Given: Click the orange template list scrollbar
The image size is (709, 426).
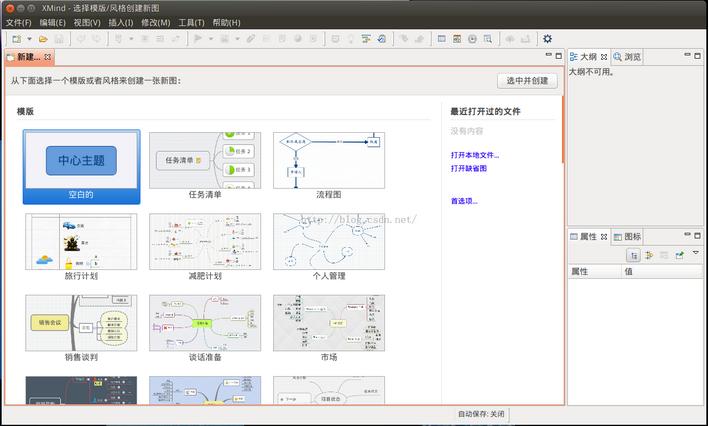Looking at the screenshot, I should coord(563,129).
